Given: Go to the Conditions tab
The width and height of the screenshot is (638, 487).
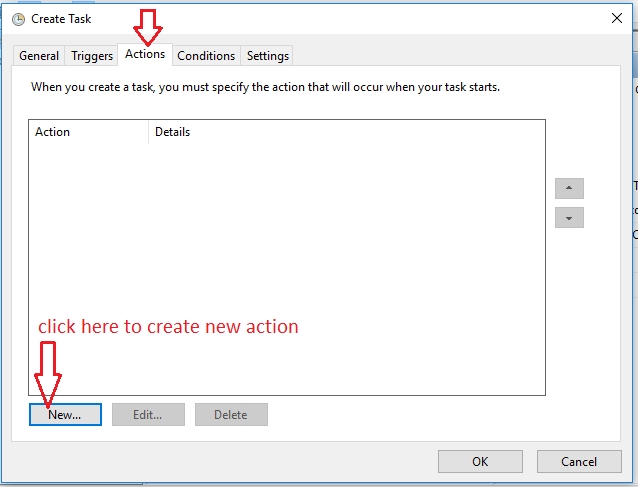Looking at the screenshot, I should 206,56.
